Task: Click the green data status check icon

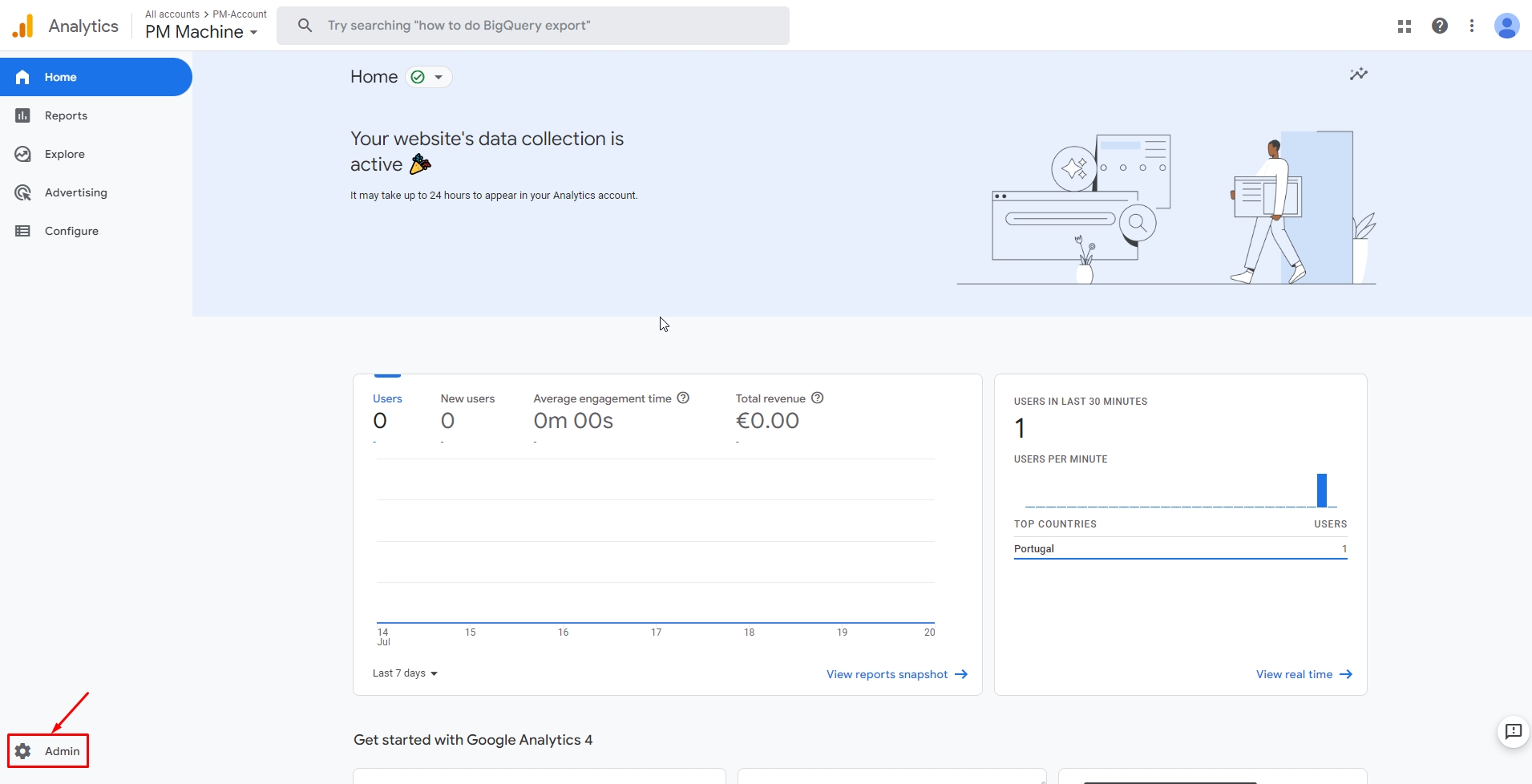Action: [x=418, y=77]
